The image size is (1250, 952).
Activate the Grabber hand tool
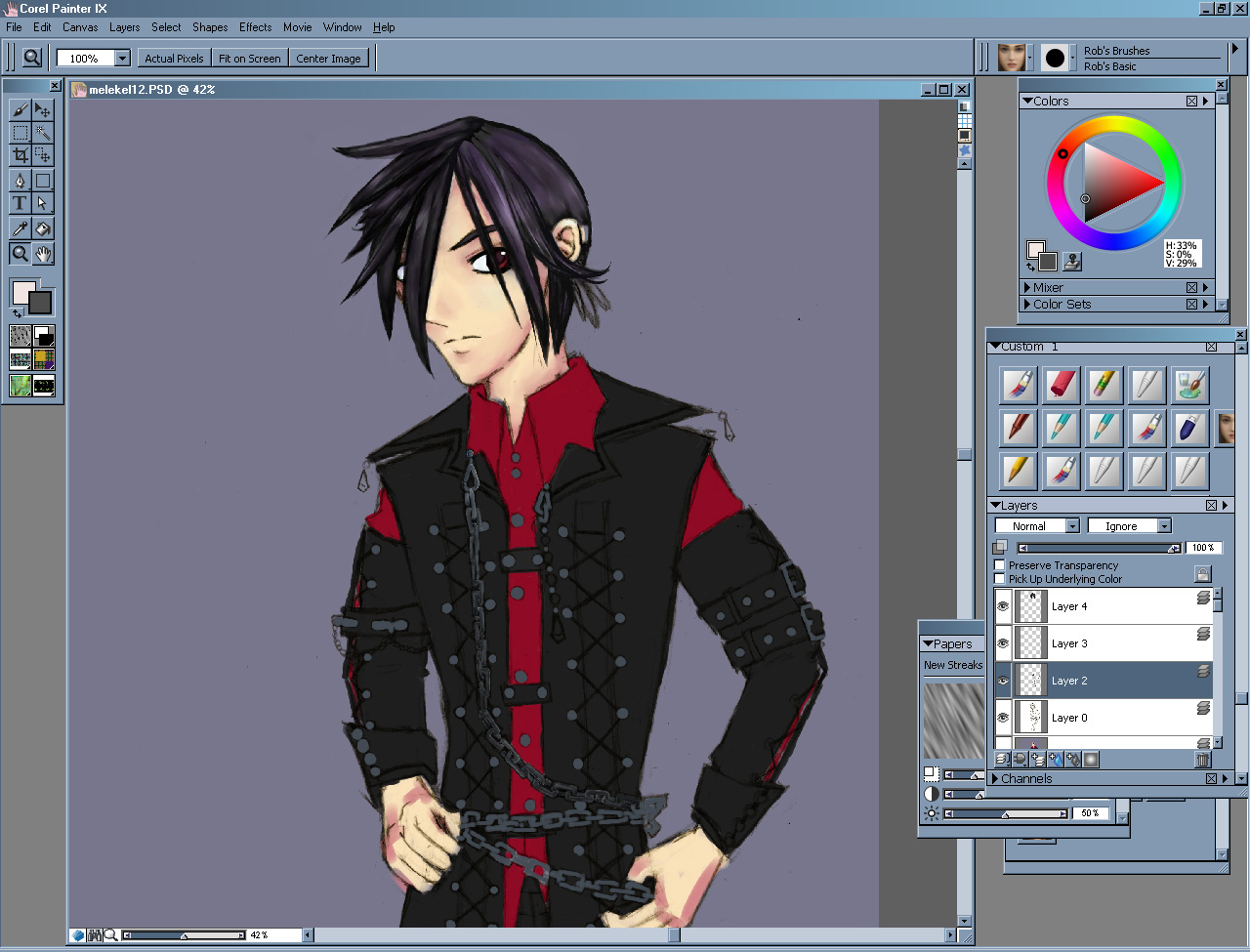(43, 254)
